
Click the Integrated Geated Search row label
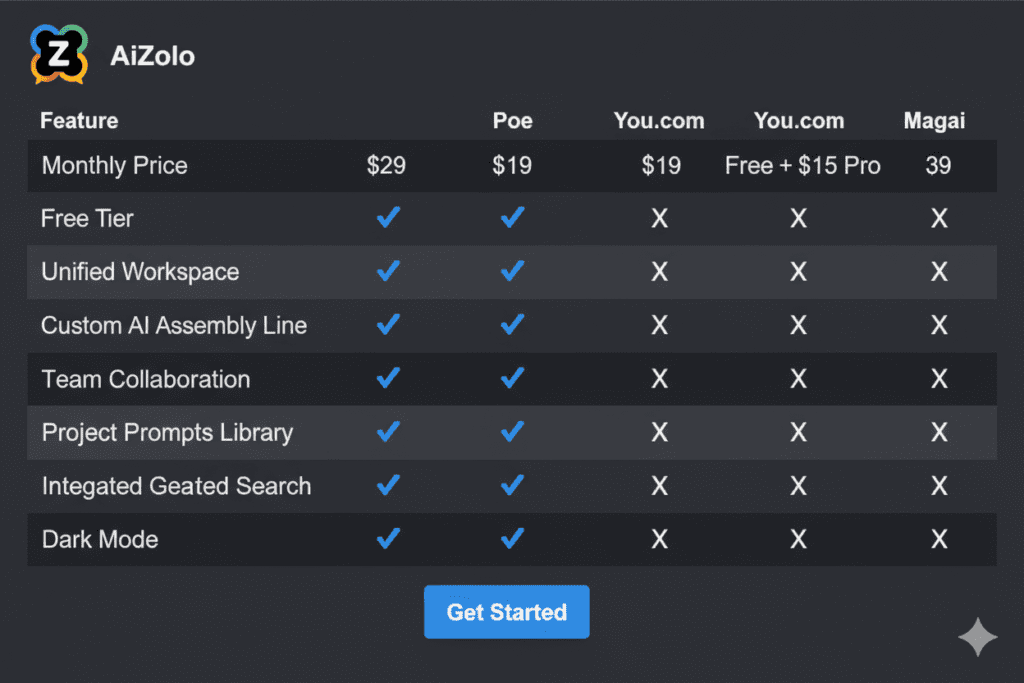tap(176, 486)
